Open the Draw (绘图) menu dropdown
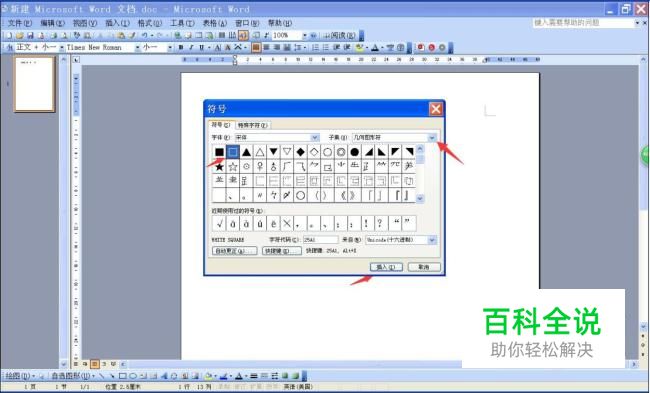 coord(20,376)
